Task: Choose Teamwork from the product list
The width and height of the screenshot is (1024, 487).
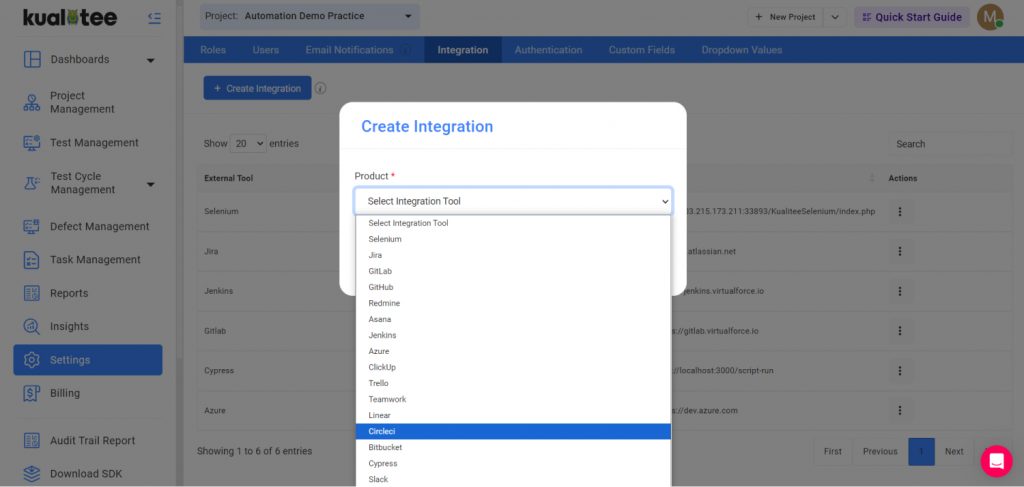Action: coord(513,399)
